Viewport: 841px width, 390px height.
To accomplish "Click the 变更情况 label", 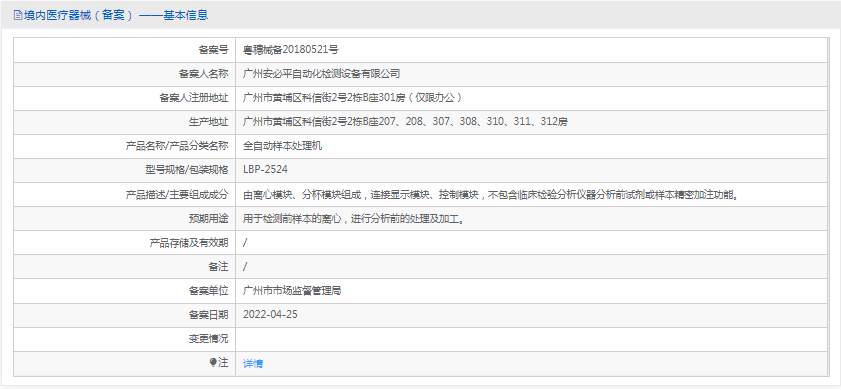I will [208, 339].
